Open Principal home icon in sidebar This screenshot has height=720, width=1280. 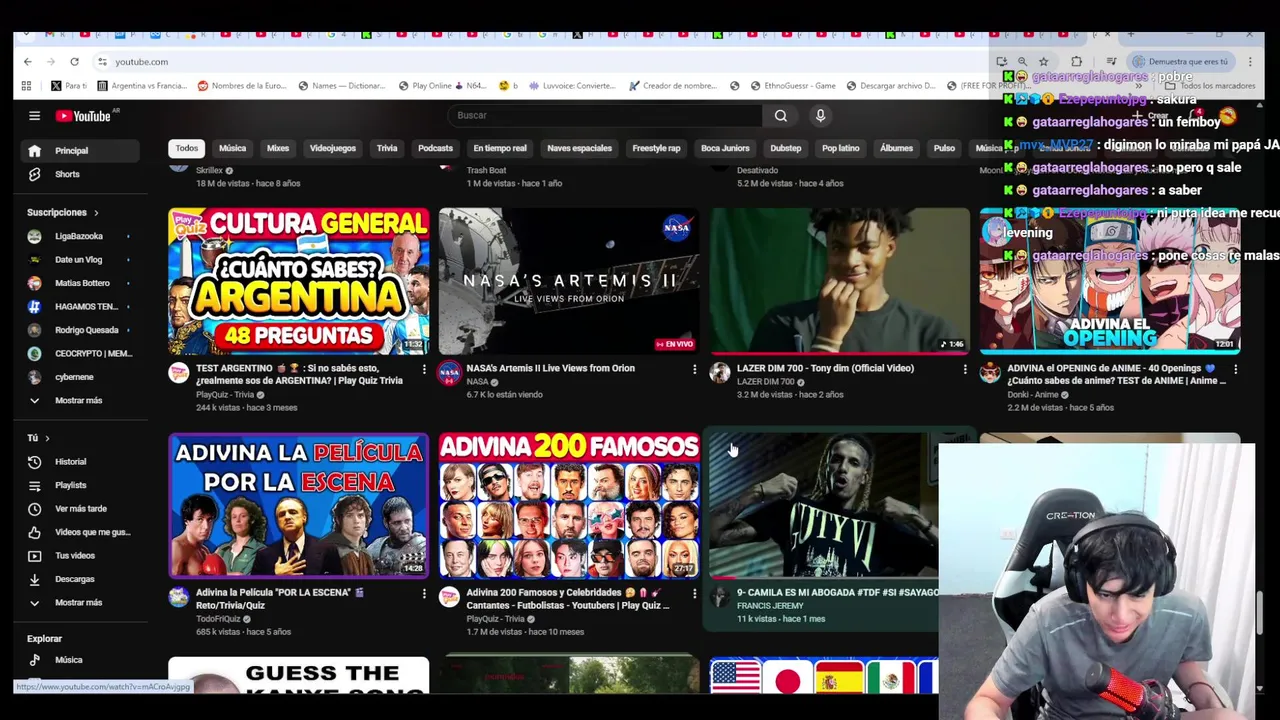click(x=34, y=151)
